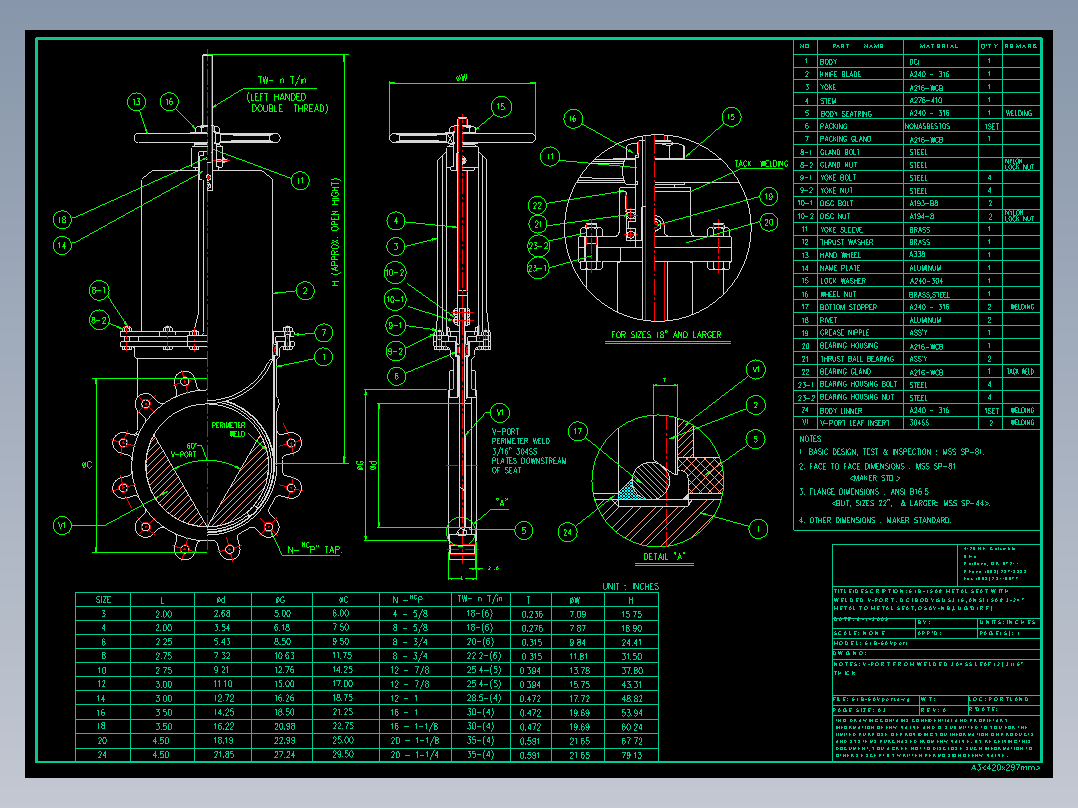Select balloon 18 left of the yoke
The width and height of the screenshot is (1078, 808).
click(x=62, y=220)
